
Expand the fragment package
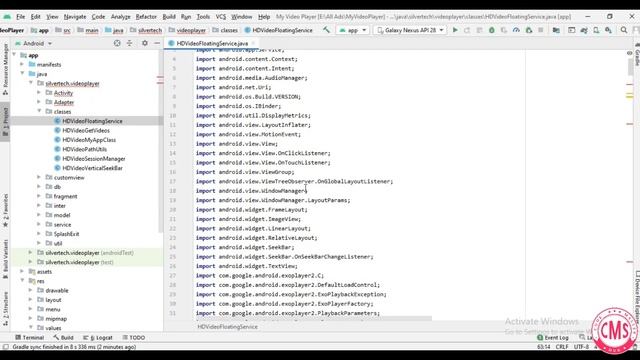click(x=40, y=196)
